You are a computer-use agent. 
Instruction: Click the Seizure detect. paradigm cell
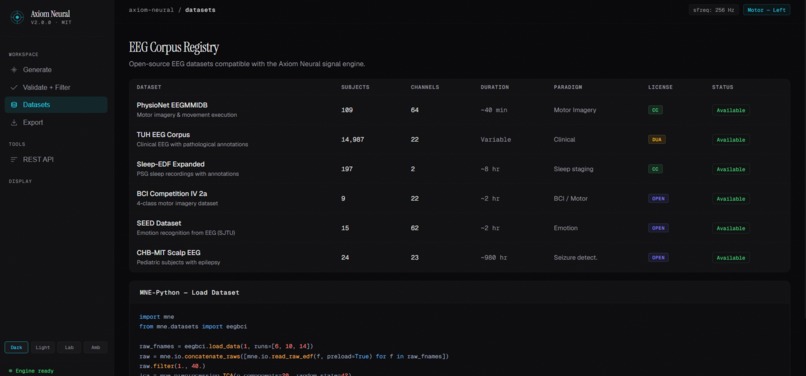tap(575, 257)
